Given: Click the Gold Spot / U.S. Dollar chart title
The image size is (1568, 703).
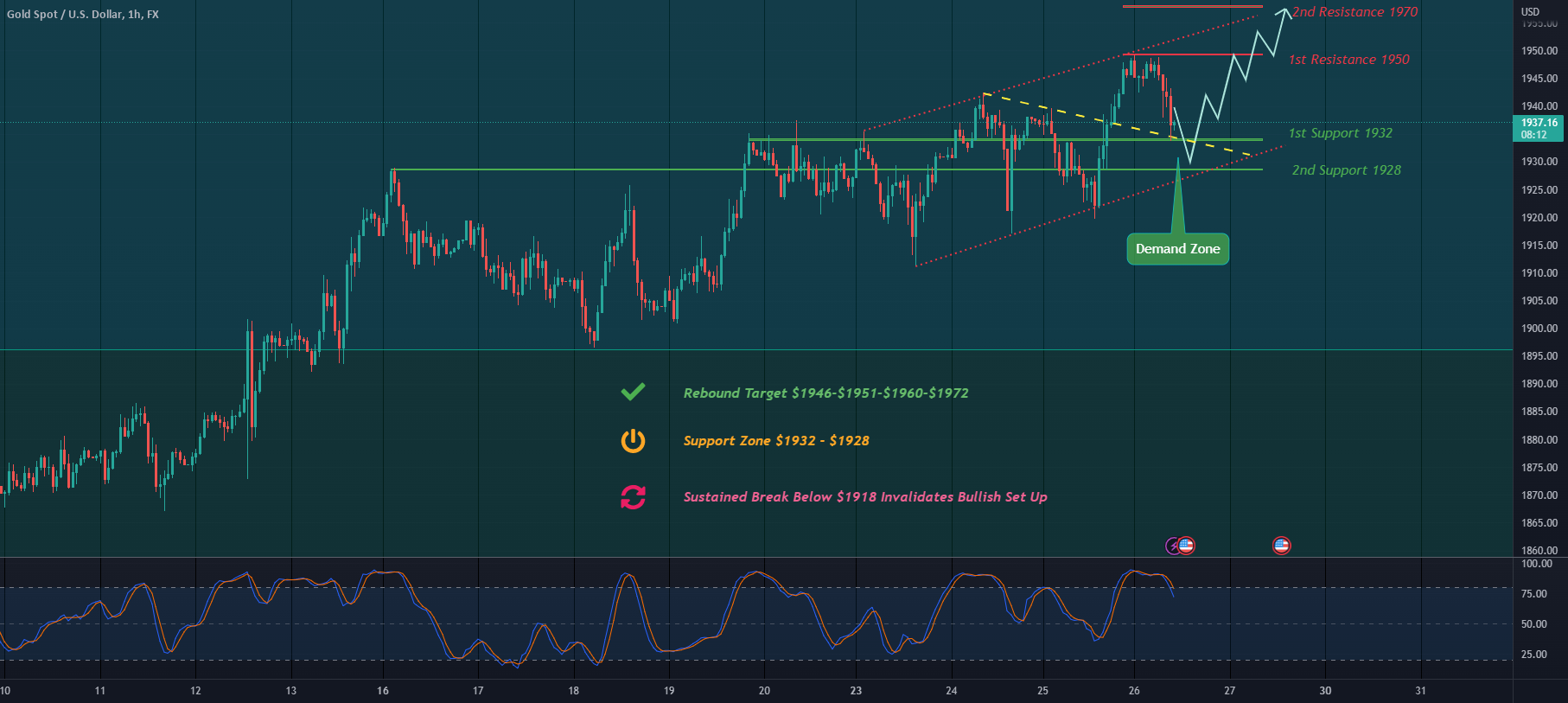Looking at the screenshot, I should point(83,15).
